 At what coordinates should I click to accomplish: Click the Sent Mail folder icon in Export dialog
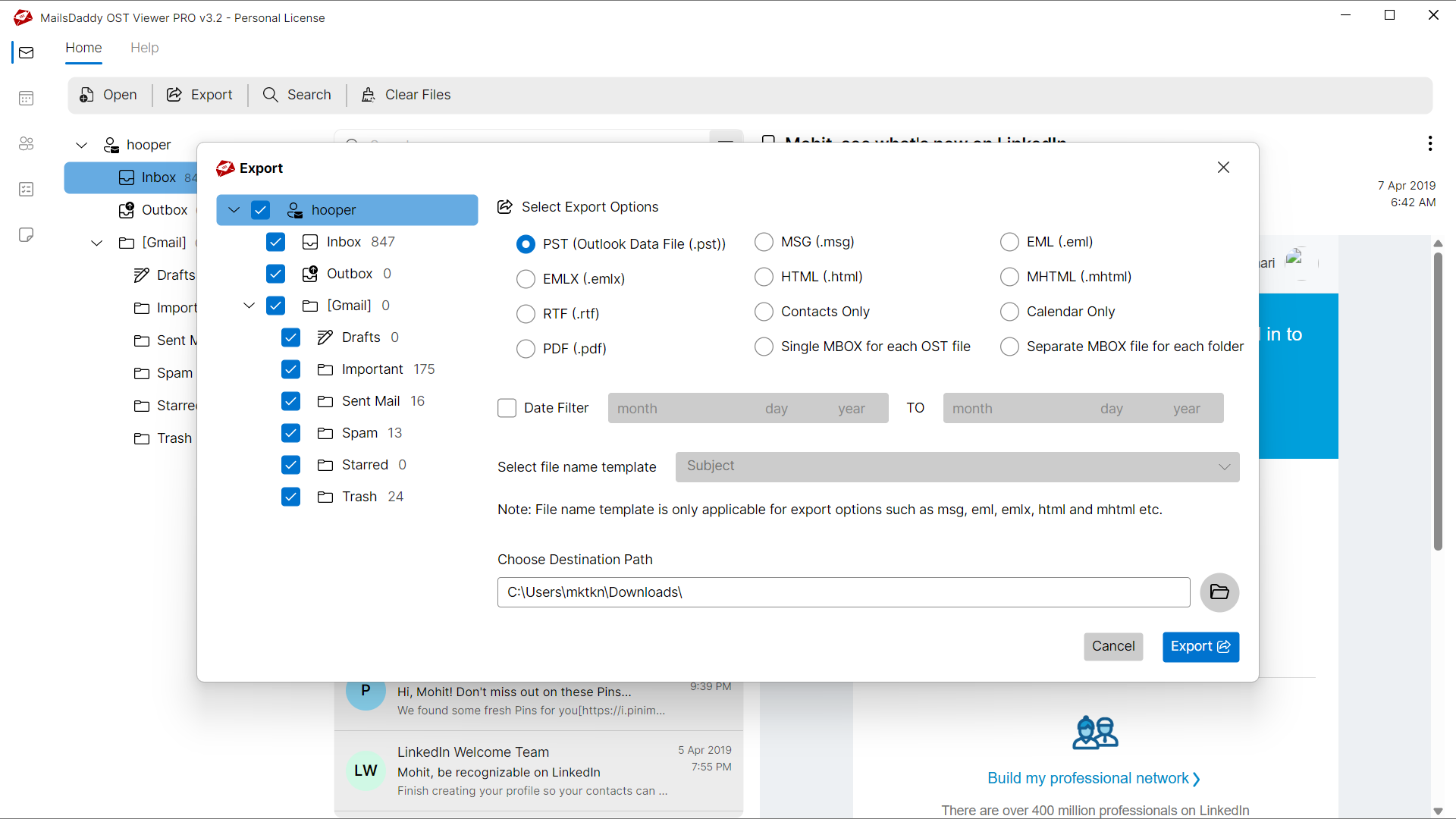click(x=325, y=401)
